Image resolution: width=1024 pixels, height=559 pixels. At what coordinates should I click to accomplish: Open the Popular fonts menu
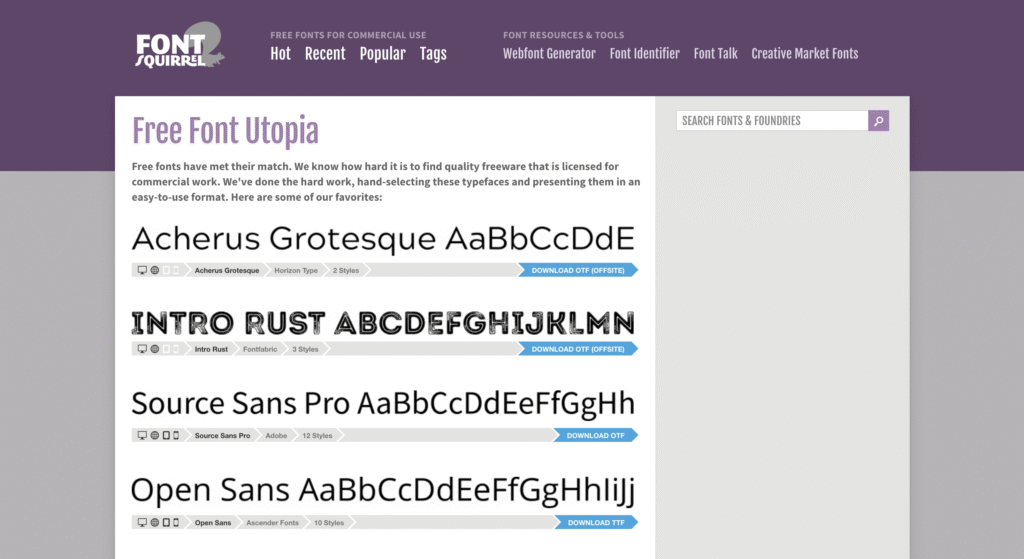coord(383,54)
